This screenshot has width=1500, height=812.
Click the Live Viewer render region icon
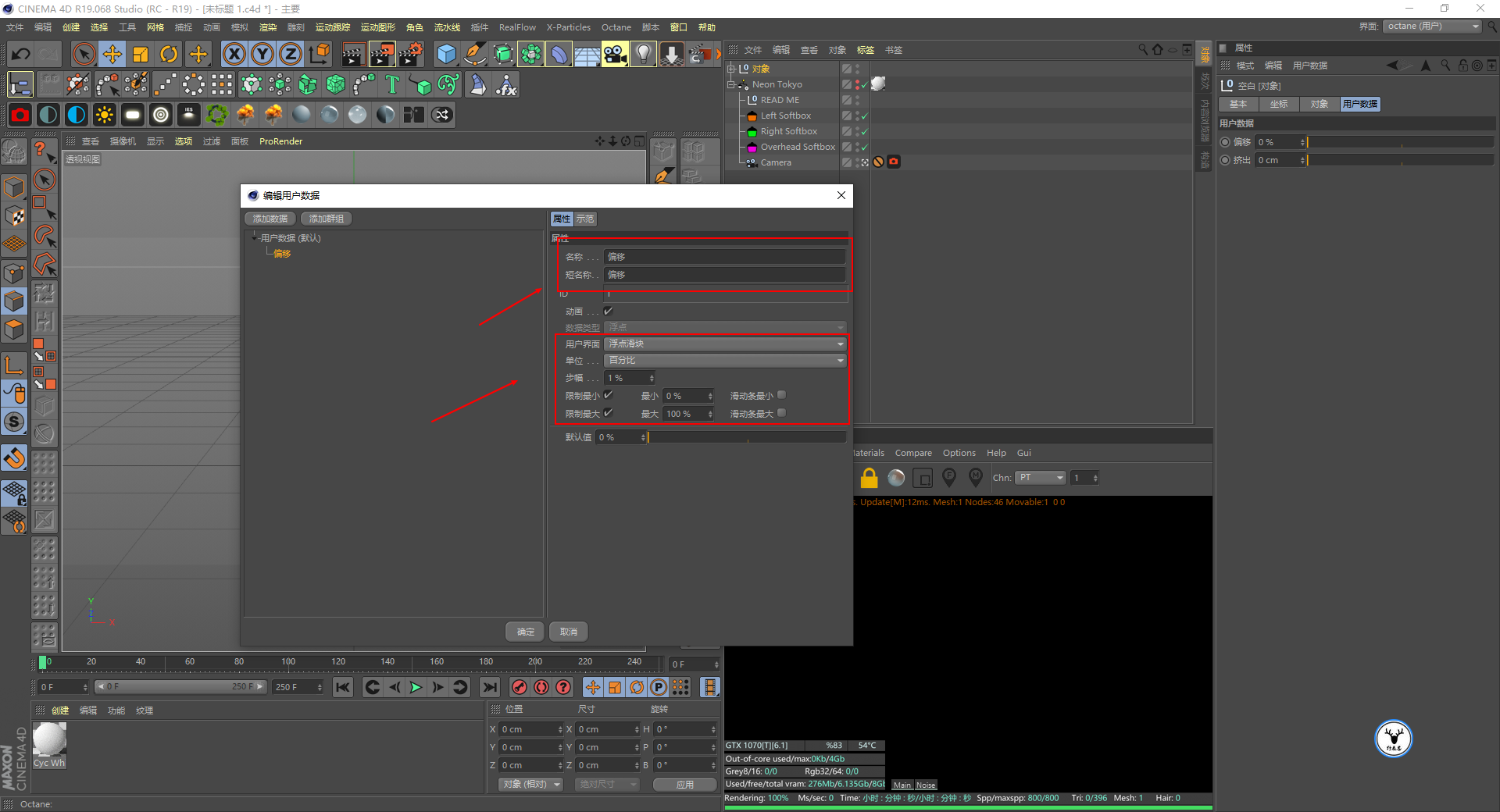click(923, 478)
